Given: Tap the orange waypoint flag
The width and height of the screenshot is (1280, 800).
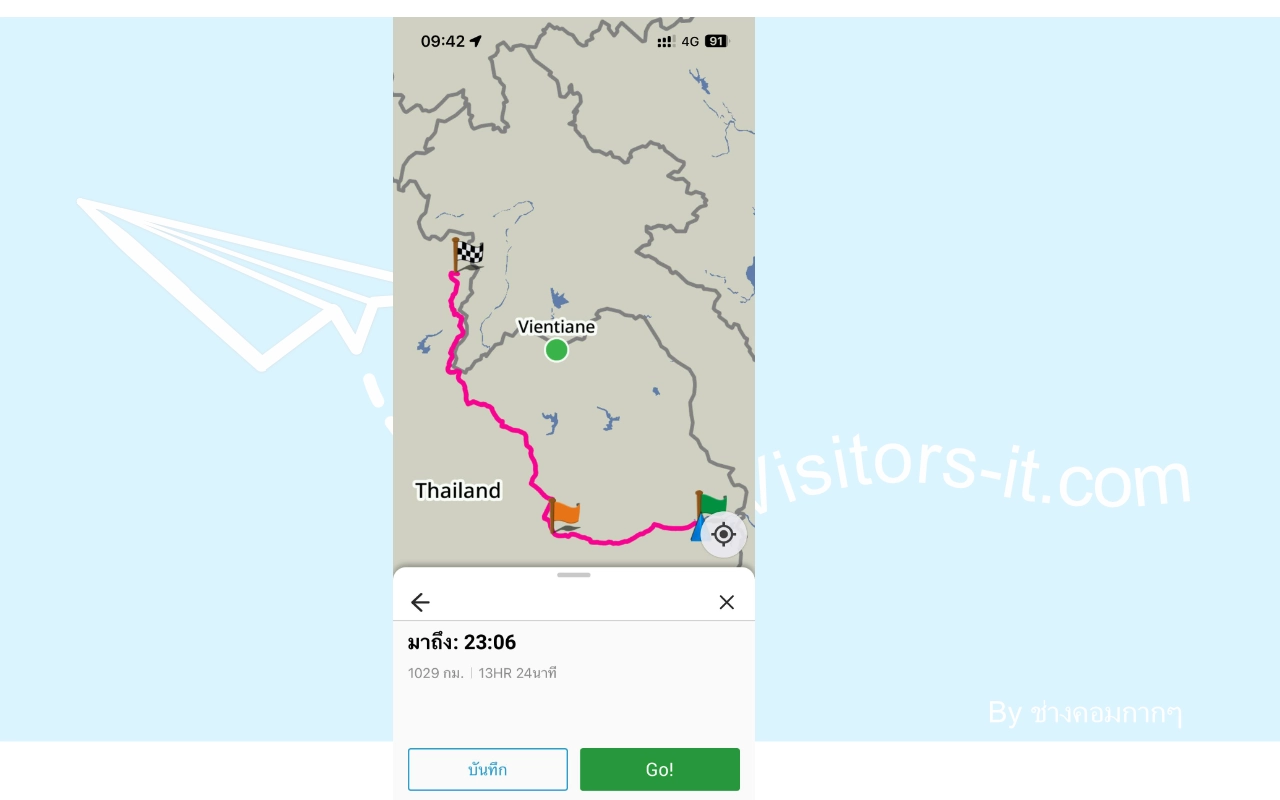Looking at the screenshot, I should tap(565, 514).
